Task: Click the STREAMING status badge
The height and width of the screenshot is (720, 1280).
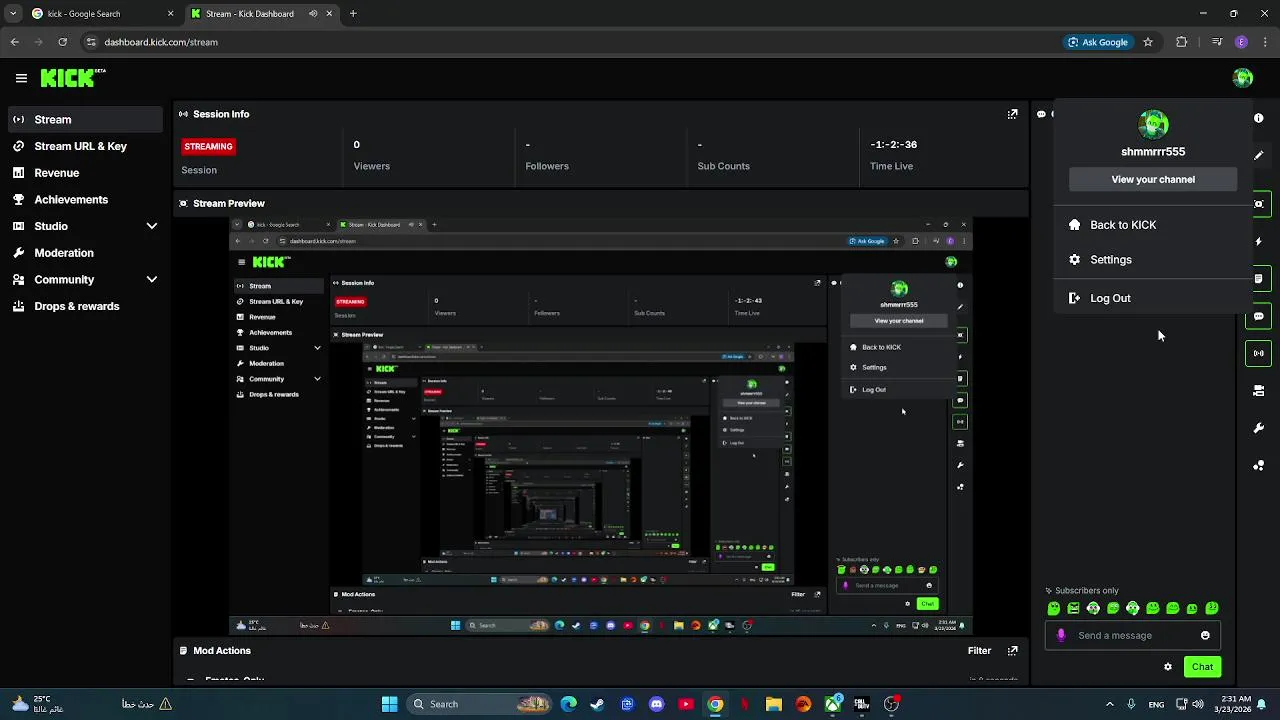Action: click(208, 146)
